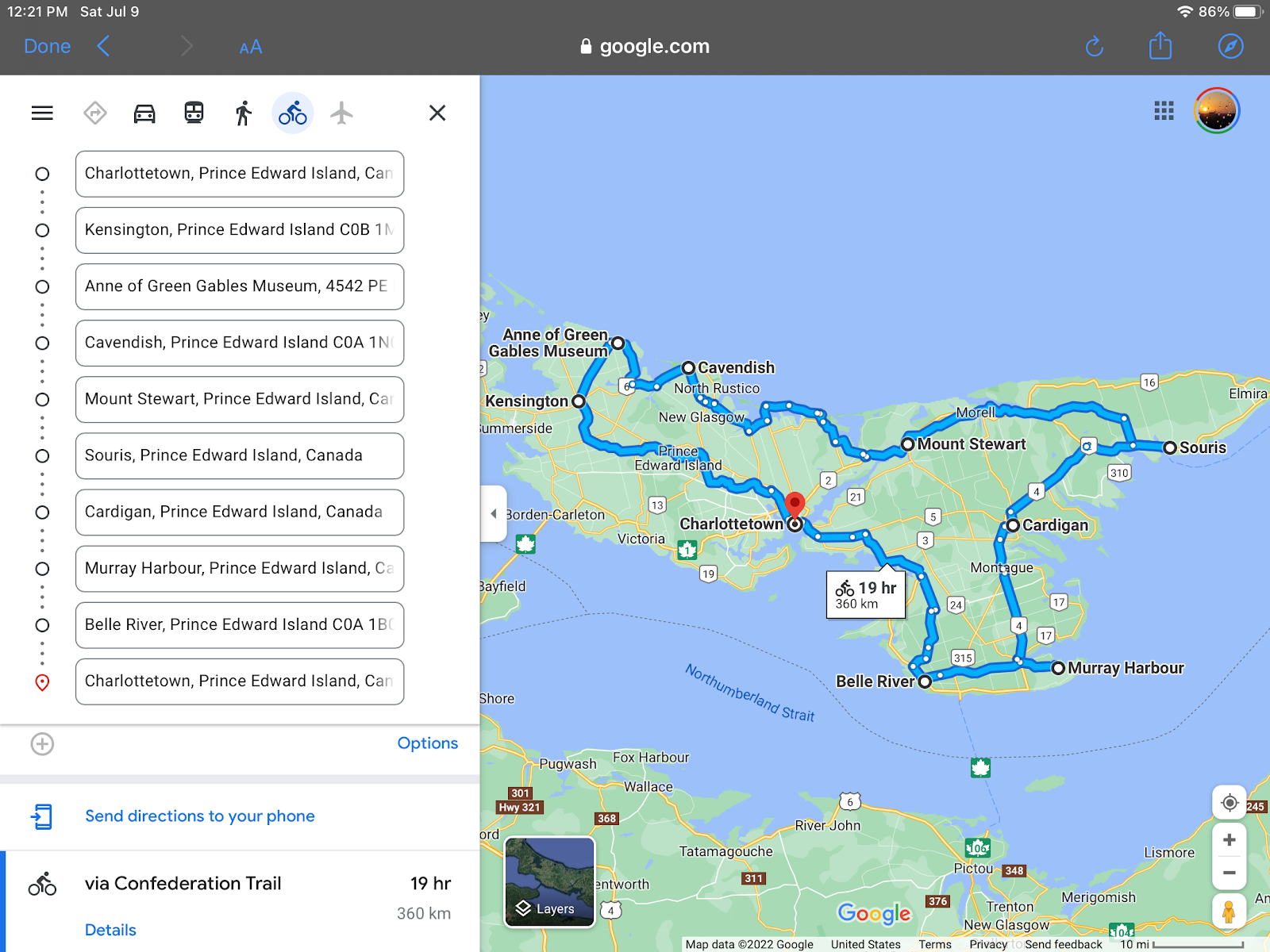This screenshot has height=952, width=1270.
Task: Check the battery indicator in status bar
Action: 1248,12
